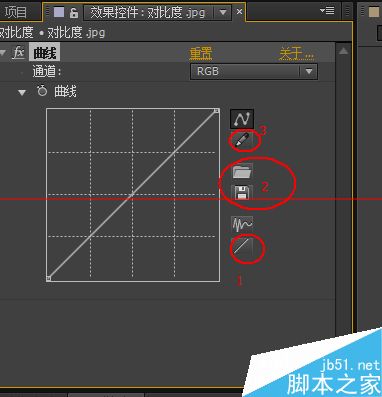This screenshot has width=382, height=397.
Task: Toggle the stopwatch next to 曲线 property
Action: [42, 91]
